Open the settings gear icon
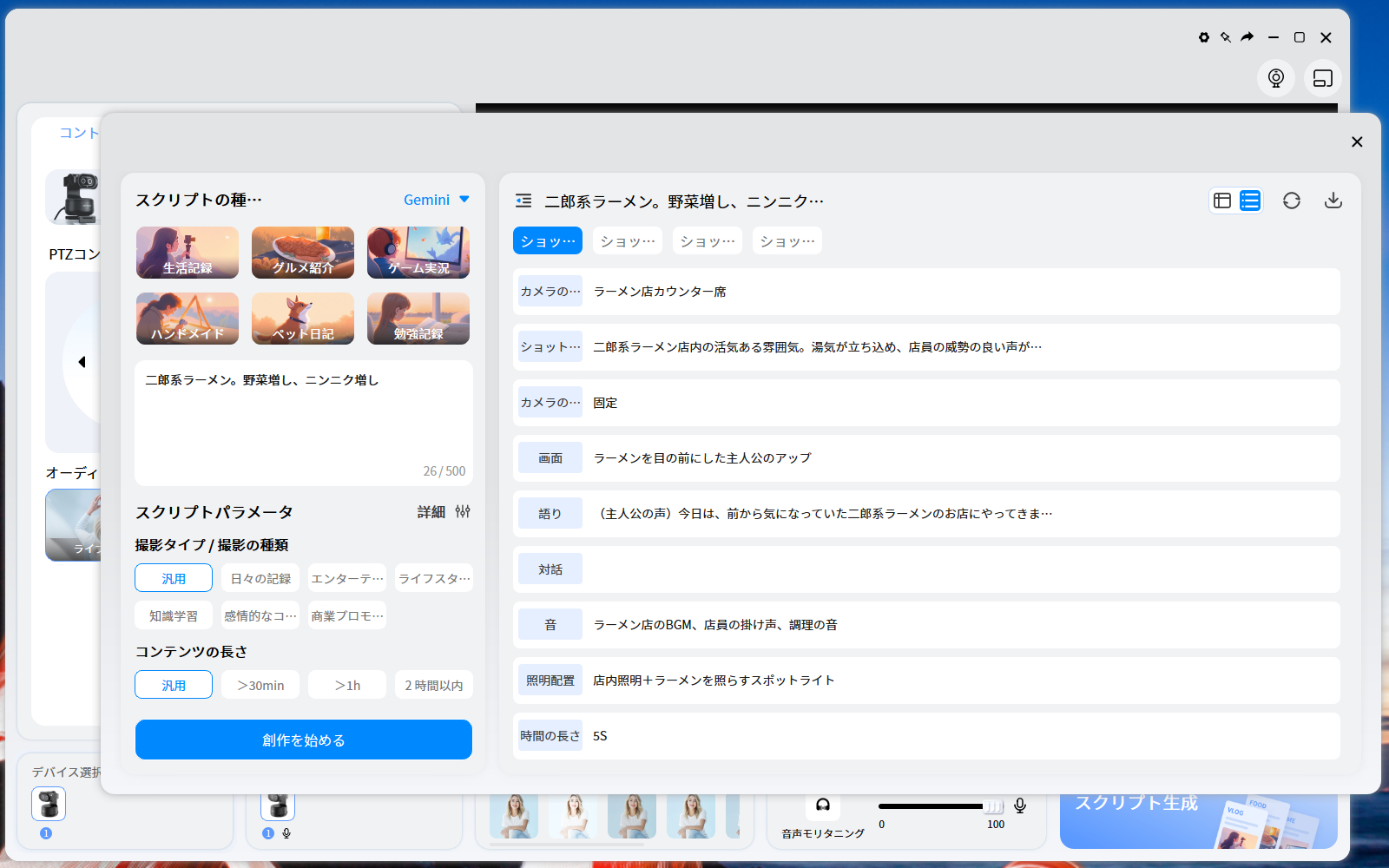The width and height of the screenshot is (1389, 868). click(x=1203, y=37)
